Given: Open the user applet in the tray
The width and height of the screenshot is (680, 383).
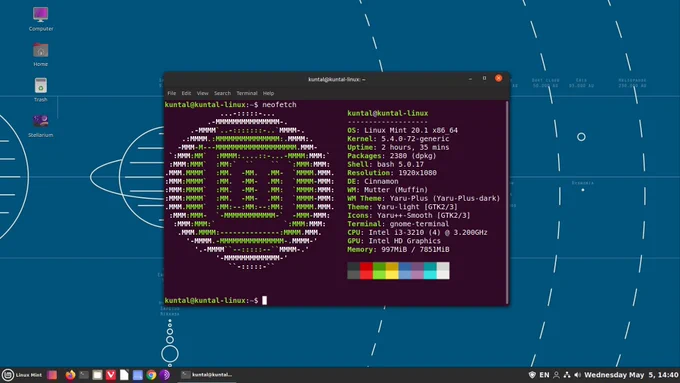Looking at the screenshot, I should point(556,375).
